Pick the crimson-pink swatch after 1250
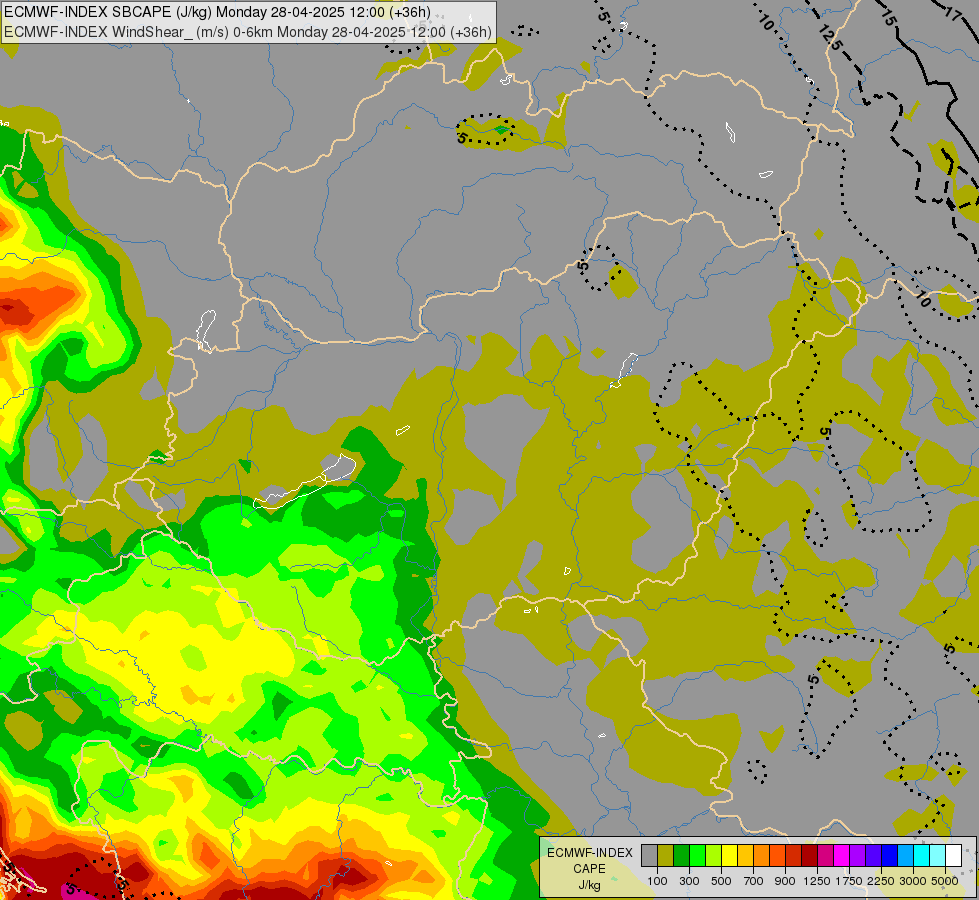The image size is (979, 900). tap(825, 856)
